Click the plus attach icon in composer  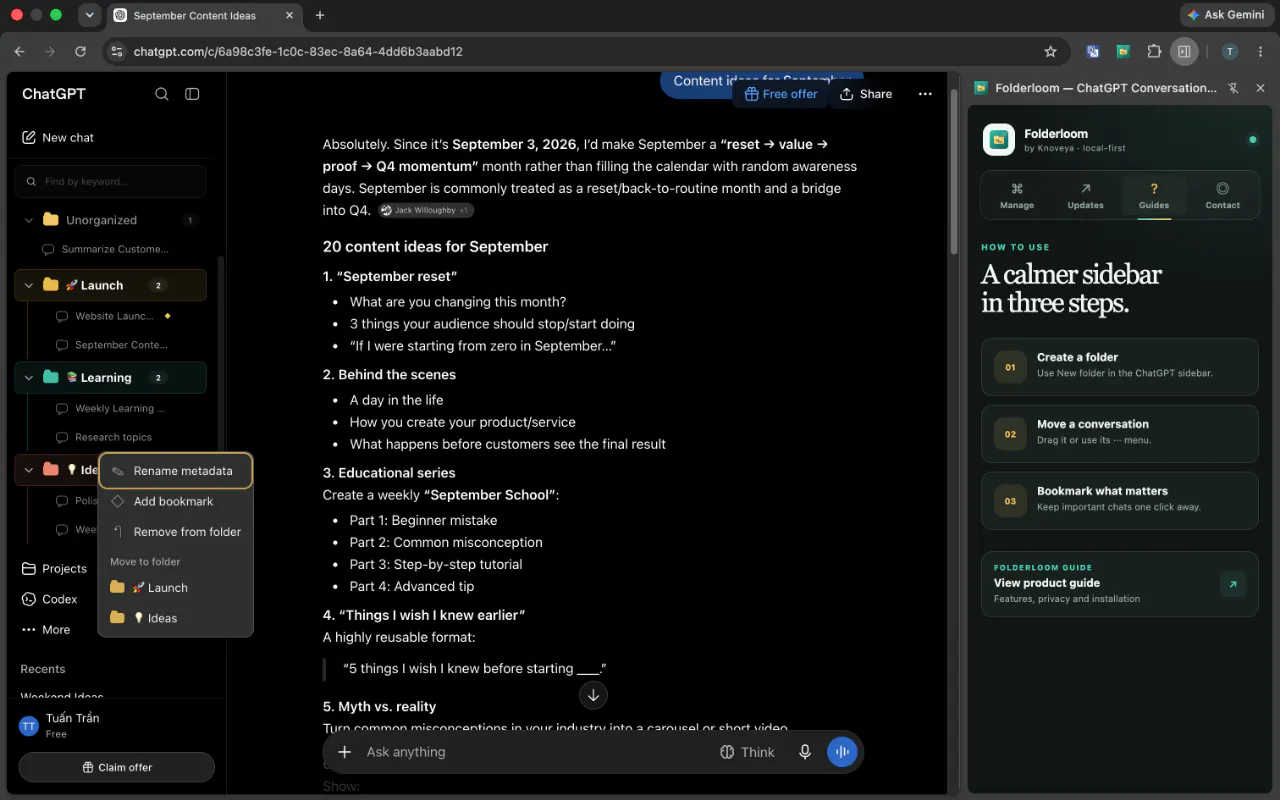click(x=345, y=752)
